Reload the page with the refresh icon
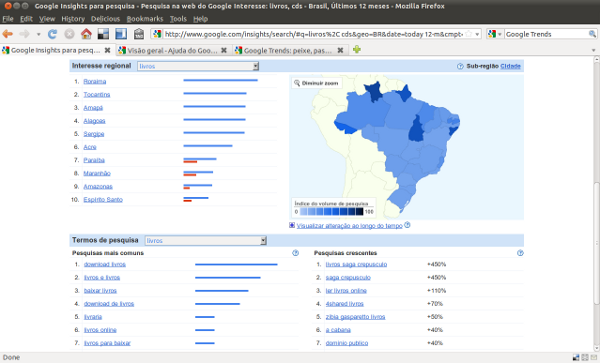This screenshot has width=600, height=363. tap(52, 34)
